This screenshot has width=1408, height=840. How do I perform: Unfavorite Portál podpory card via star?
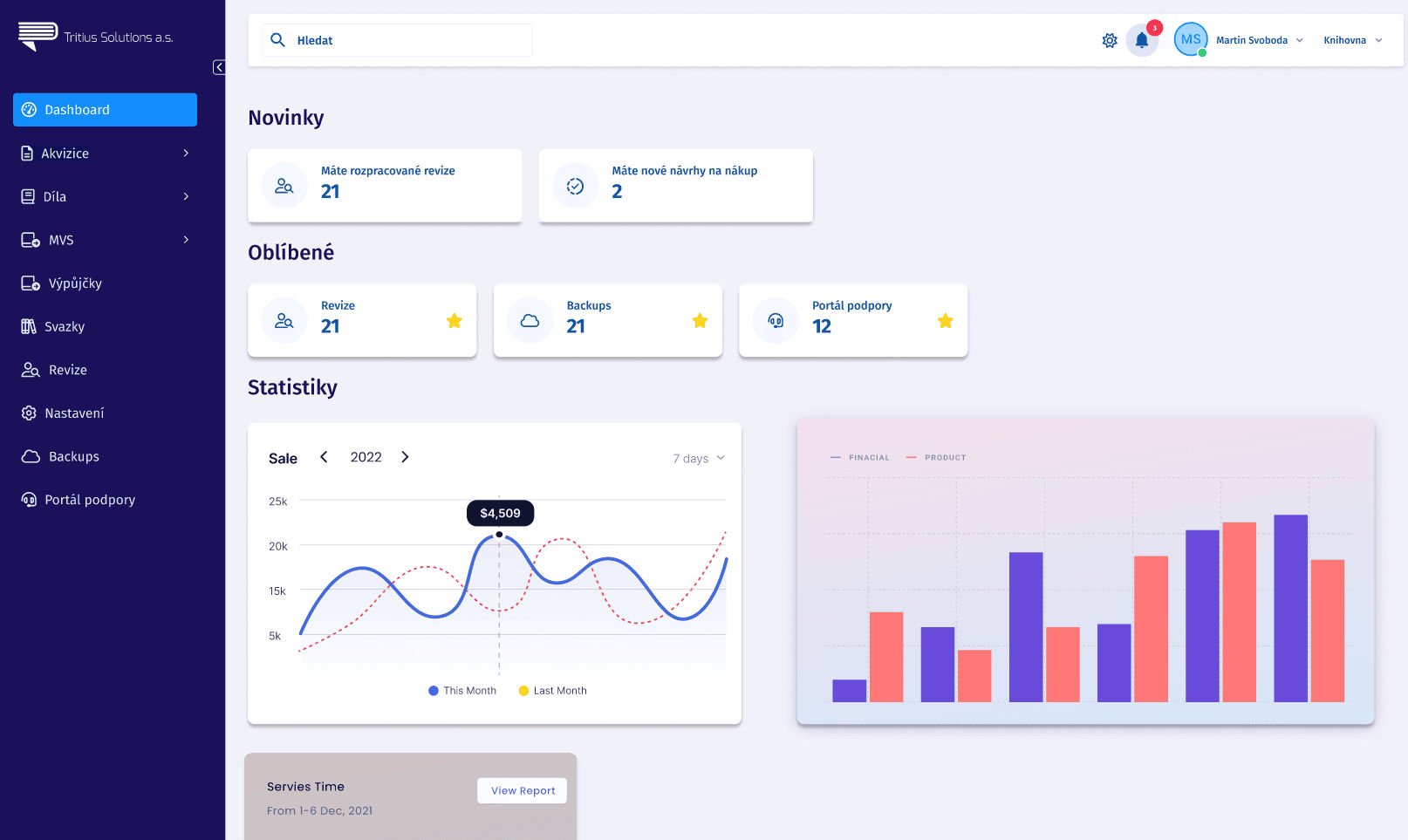coord(946,321)
